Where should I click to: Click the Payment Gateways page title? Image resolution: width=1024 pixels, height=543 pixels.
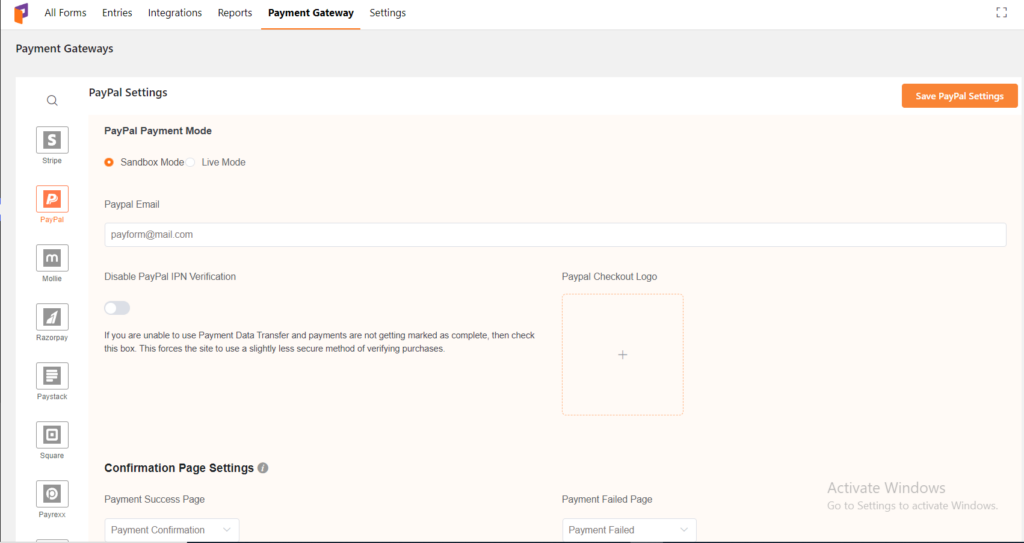point(65,49)
